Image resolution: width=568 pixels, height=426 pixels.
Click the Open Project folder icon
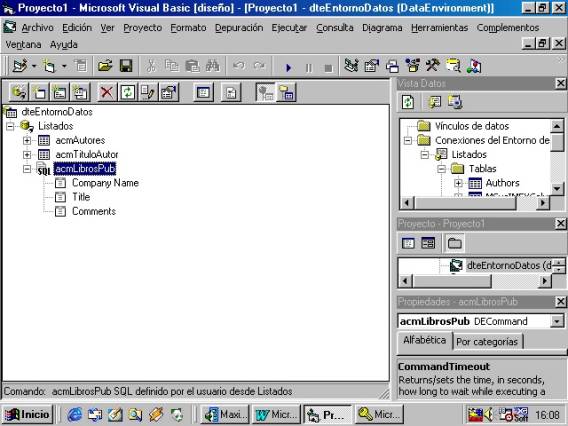tap(105, 66)
